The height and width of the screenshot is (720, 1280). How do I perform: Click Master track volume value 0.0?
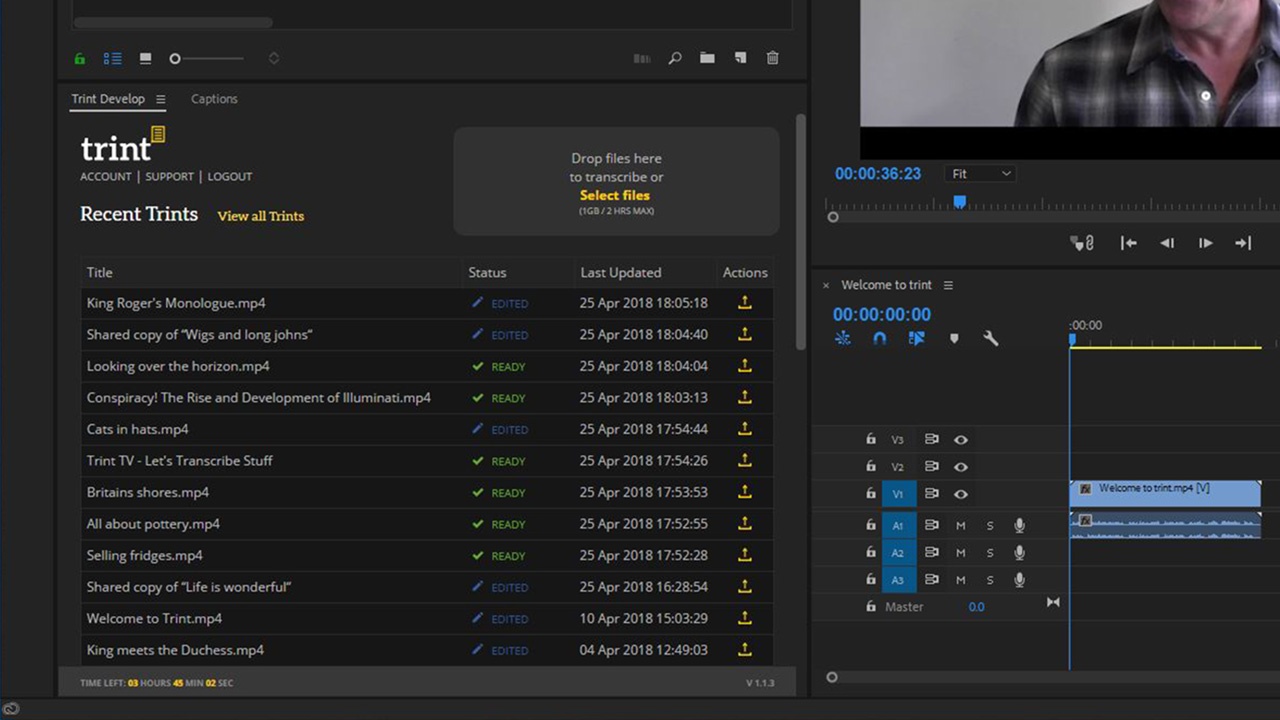point(976,607)
